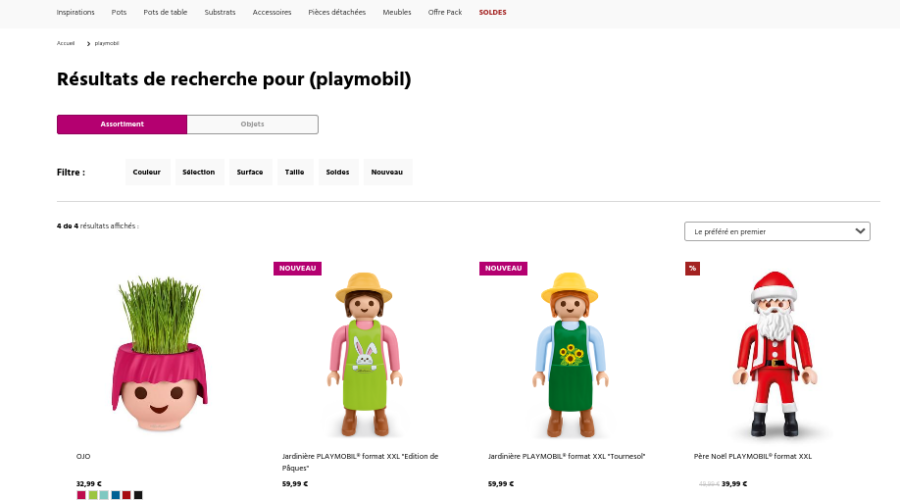The height and width of the screenshot is (500, 900).
Task: Expand the Couleur filter
Action: [x=147, y=172]
